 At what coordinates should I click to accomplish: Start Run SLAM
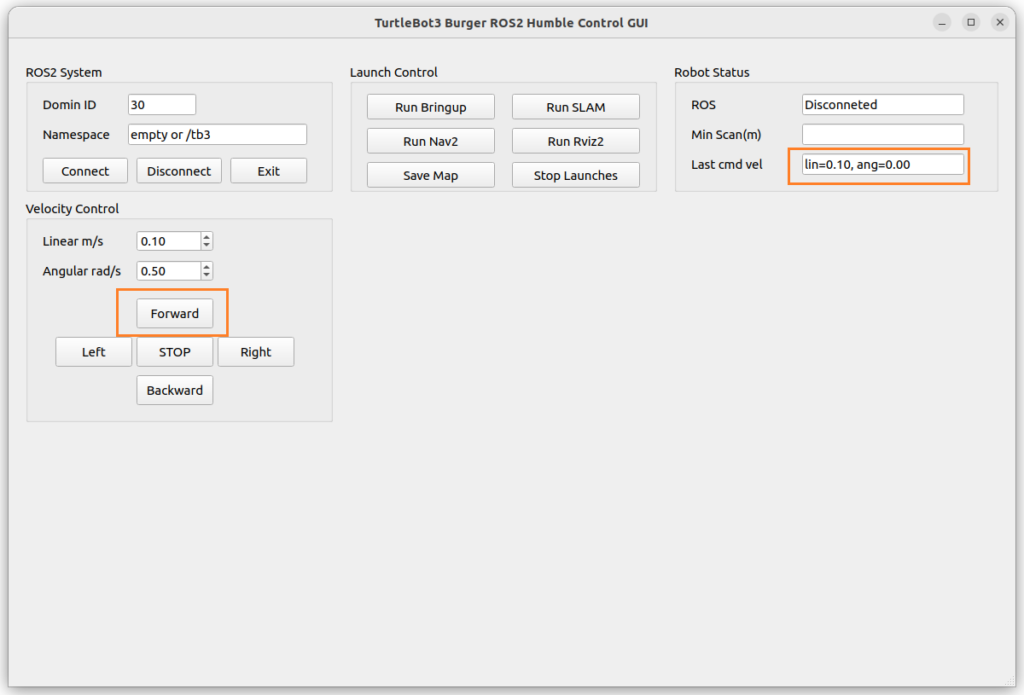point(575,107)
